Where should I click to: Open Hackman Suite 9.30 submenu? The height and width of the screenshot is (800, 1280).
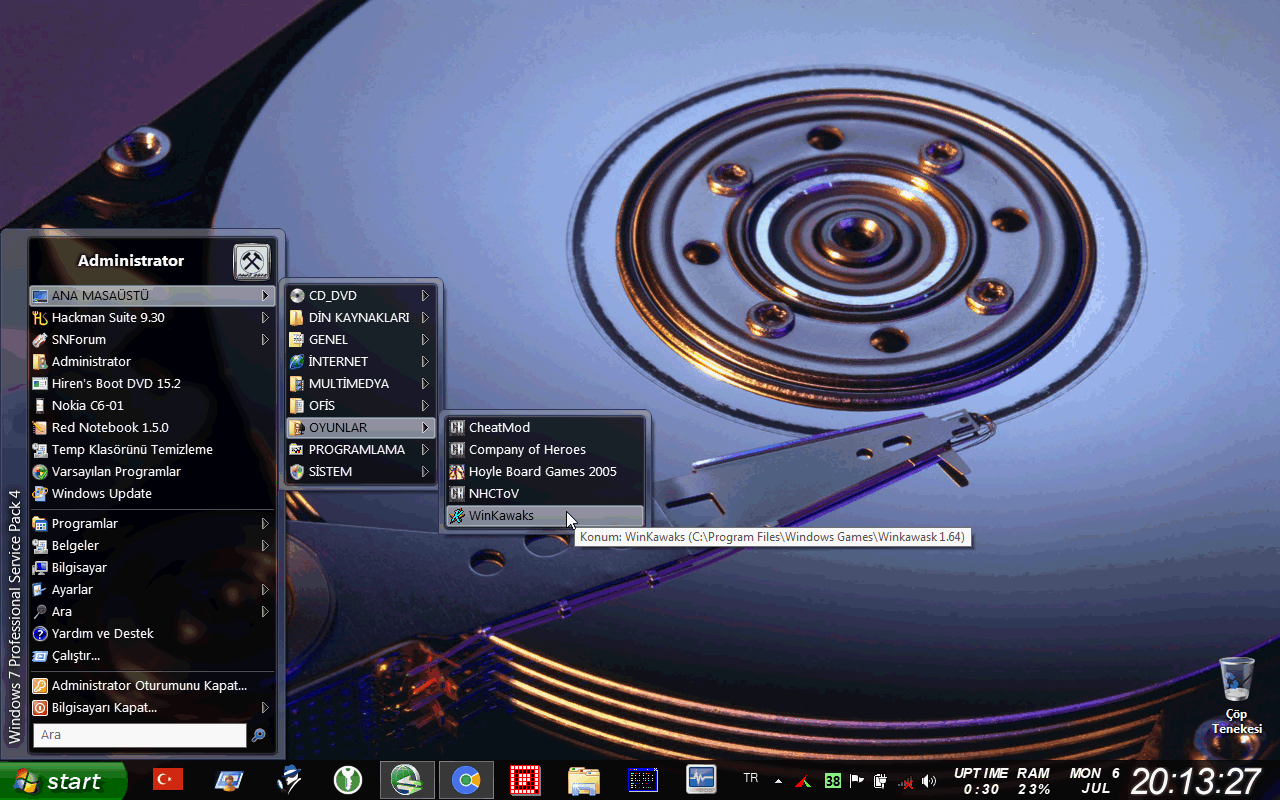click(152, 318)
